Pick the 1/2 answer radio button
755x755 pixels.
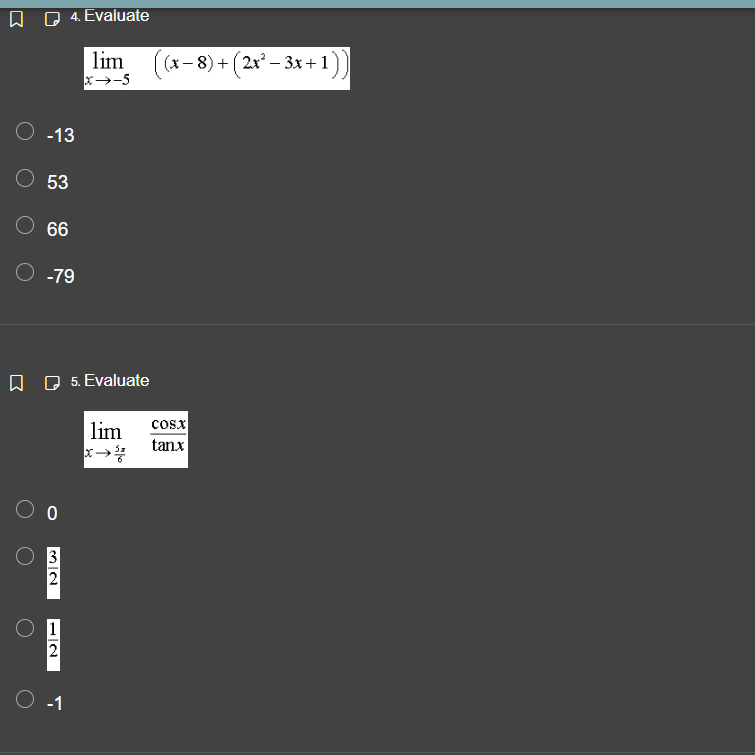pos(25,628)
